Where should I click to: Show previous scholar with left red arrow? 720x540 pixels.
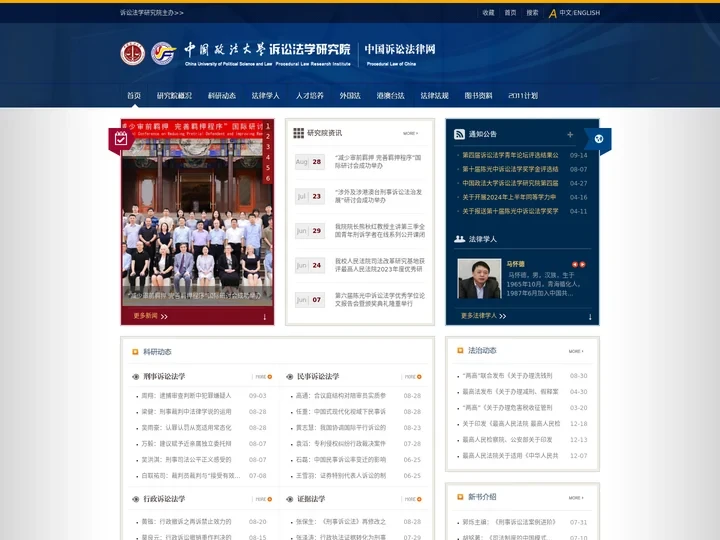click(x=575, y=264)
